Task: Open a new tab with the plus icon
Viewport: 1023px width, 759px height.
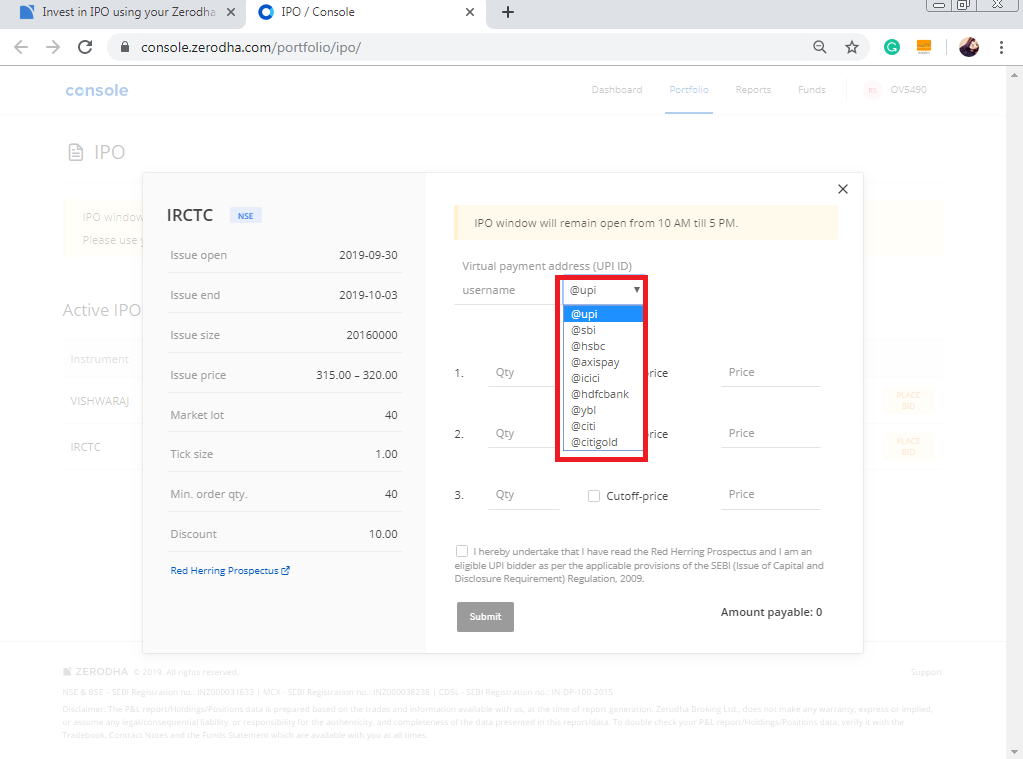Action: pos(508,12)
